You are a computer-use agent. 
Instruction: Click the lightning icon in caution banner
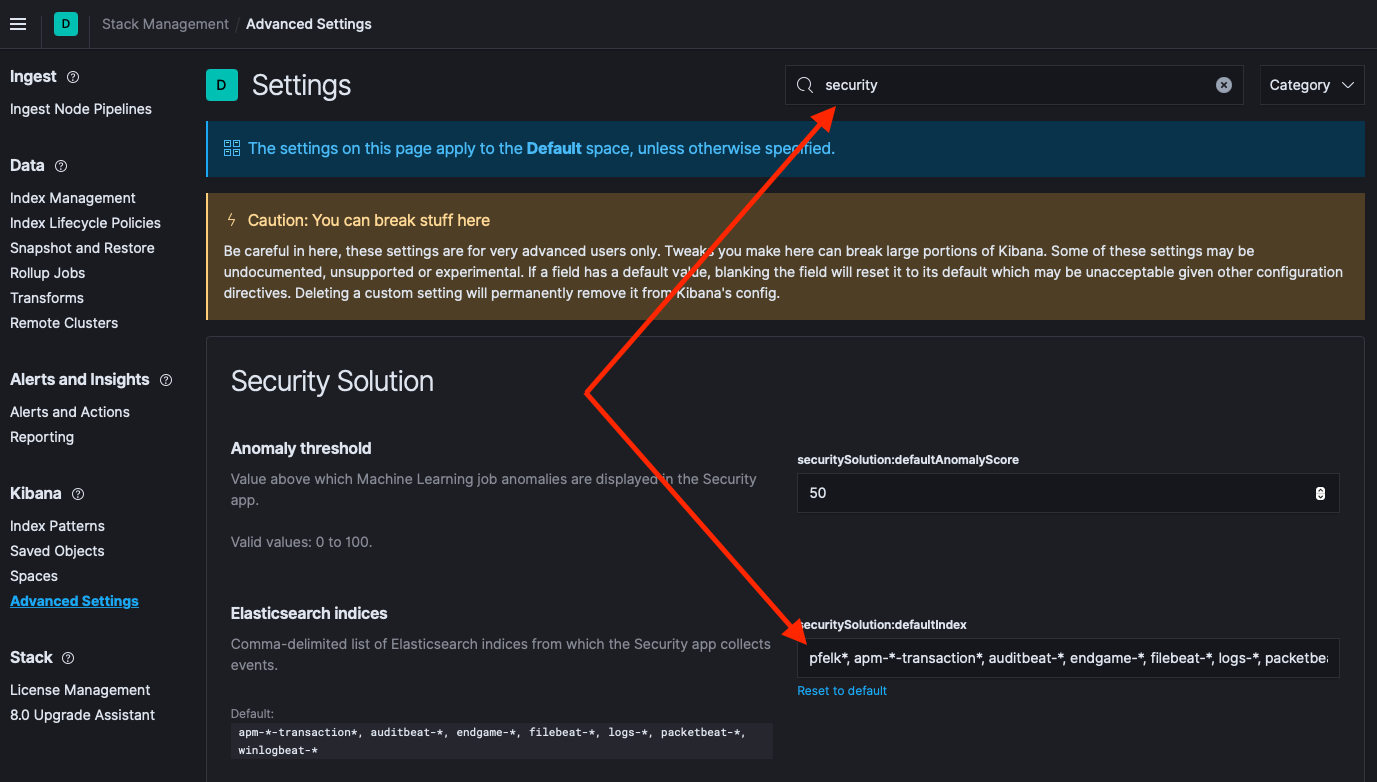click(x=232, y=220)
